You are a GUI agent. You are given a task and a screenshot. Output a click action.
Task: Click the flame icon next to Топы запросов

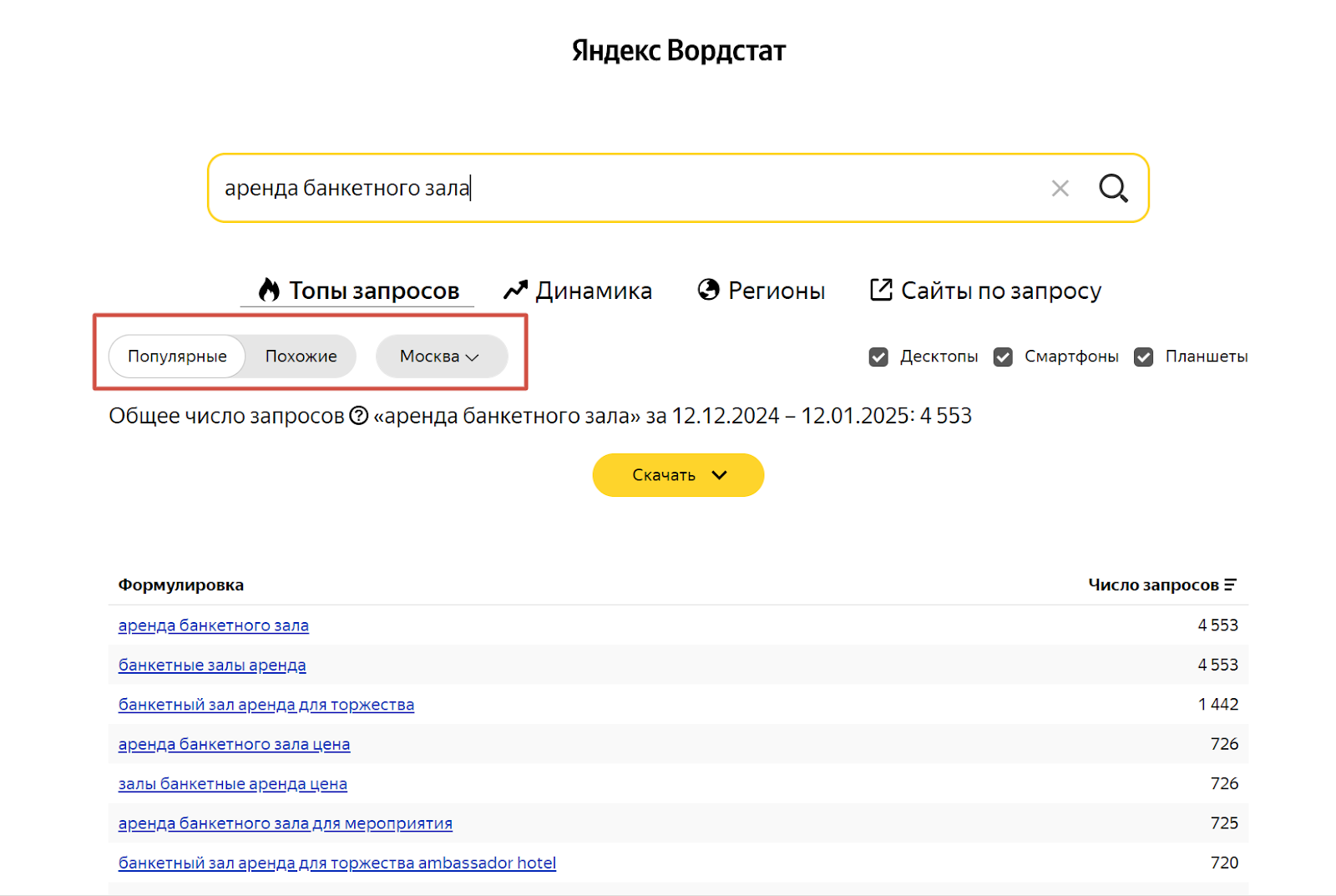coord(266,289)
